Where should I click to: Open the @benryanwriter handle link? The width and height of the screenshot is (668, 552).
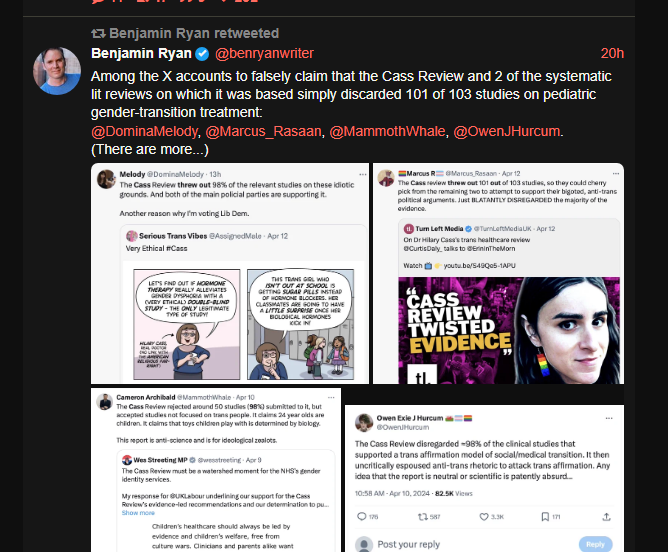pyautogui.click(x=264, y=53)
